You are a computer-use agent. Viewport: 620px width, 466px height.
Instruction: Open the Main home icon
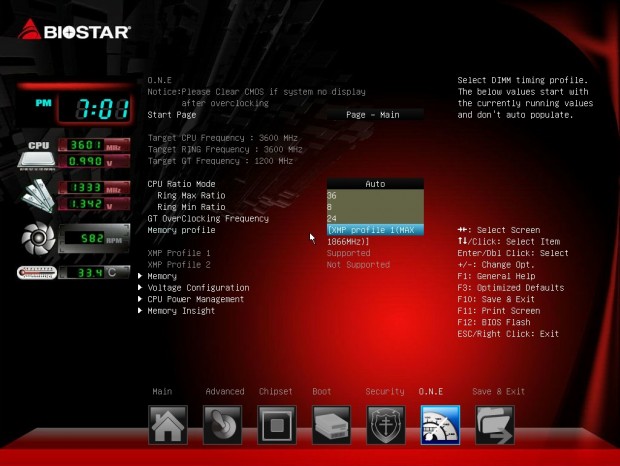pyautogui.click(x=168, y=425)
